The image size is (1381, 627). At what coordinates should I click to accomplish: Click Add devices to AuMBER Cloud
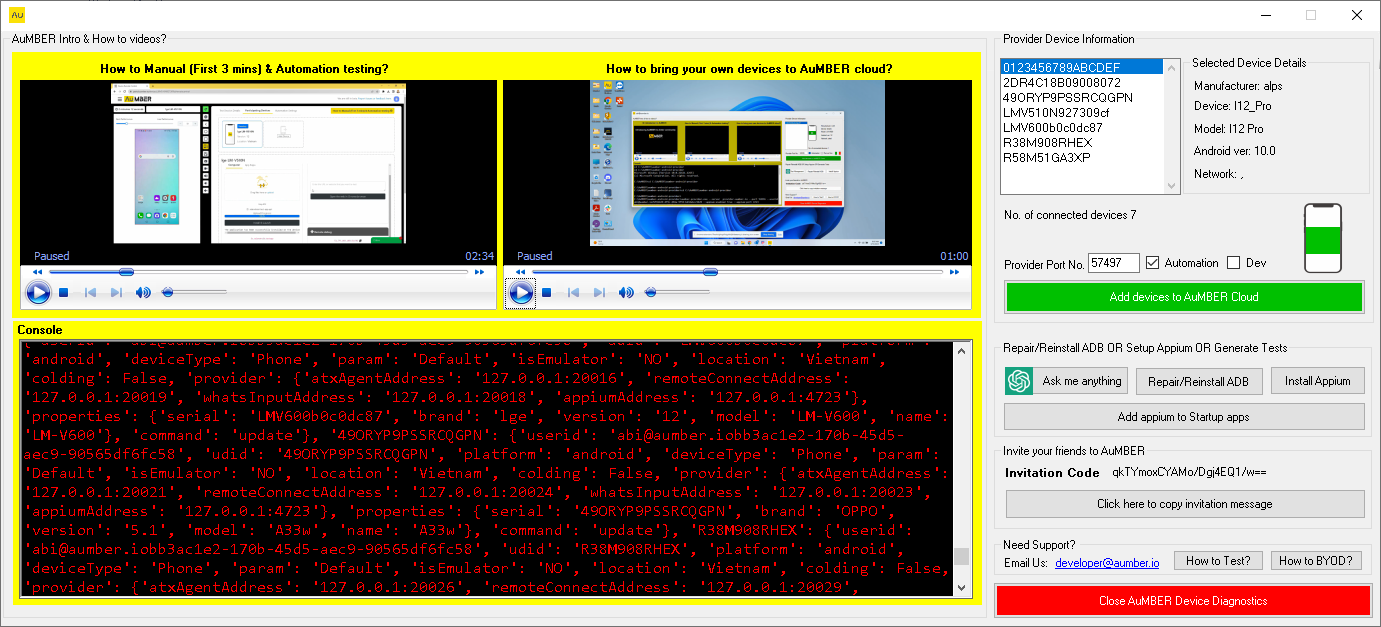point(1184,297)
